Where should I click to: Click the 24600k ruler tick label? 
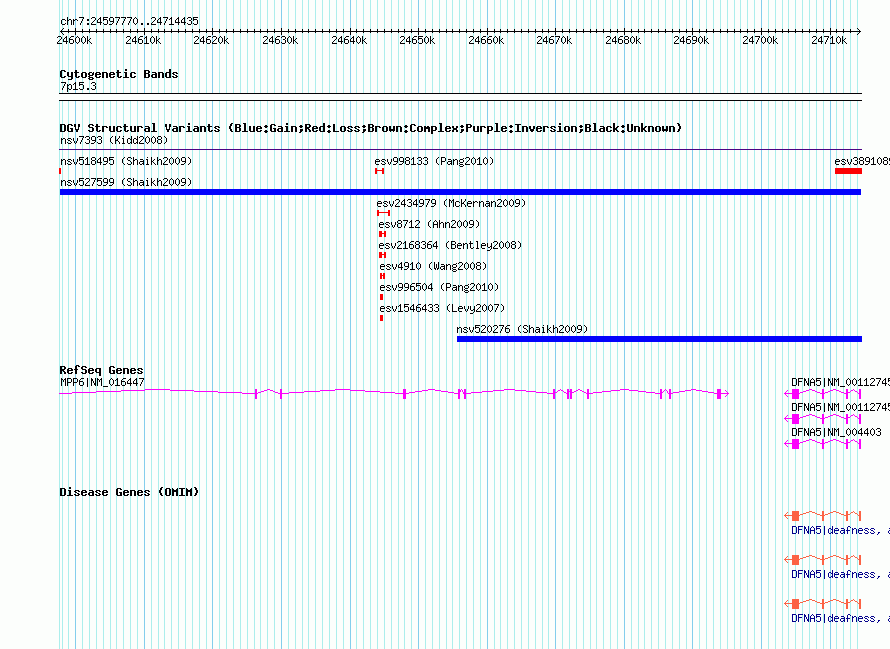pyautogui.click(x=74, y=40)
